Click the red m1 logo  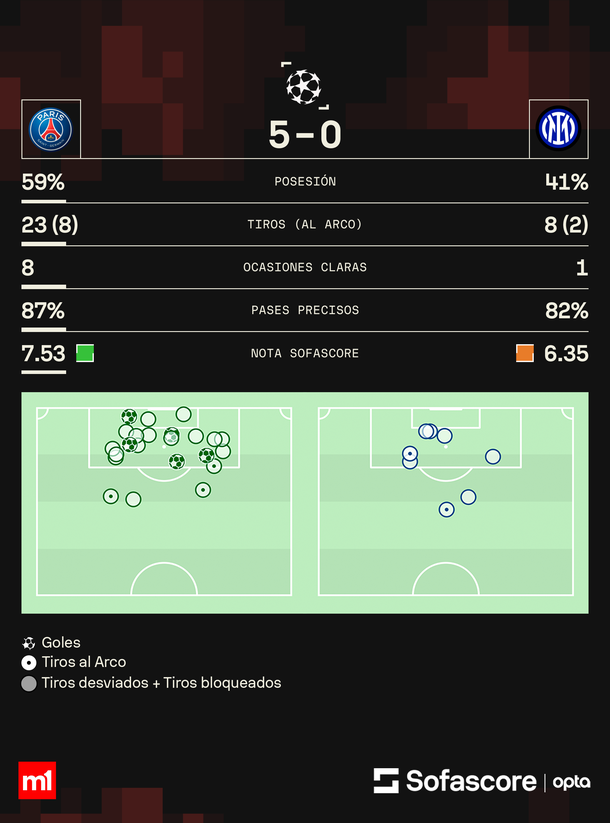point(37,780)
